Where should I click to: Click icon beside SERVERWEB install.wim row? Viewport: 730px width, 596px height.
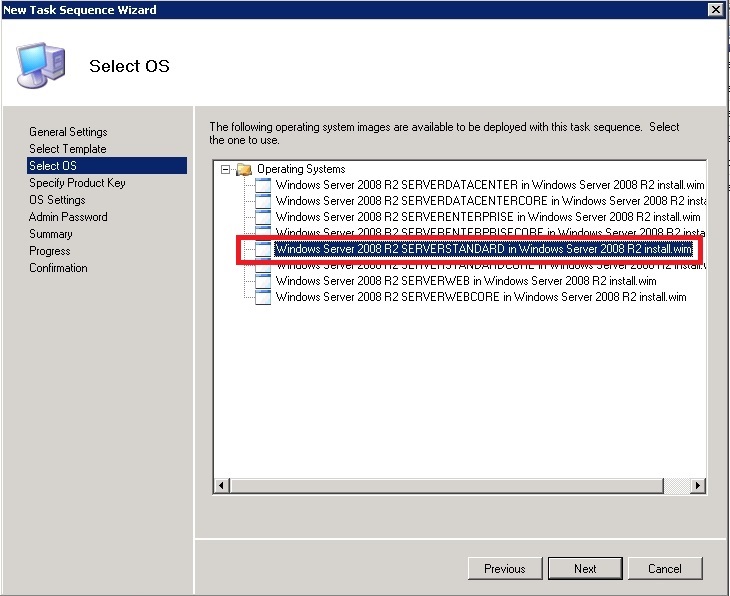(x=263, y=281)
